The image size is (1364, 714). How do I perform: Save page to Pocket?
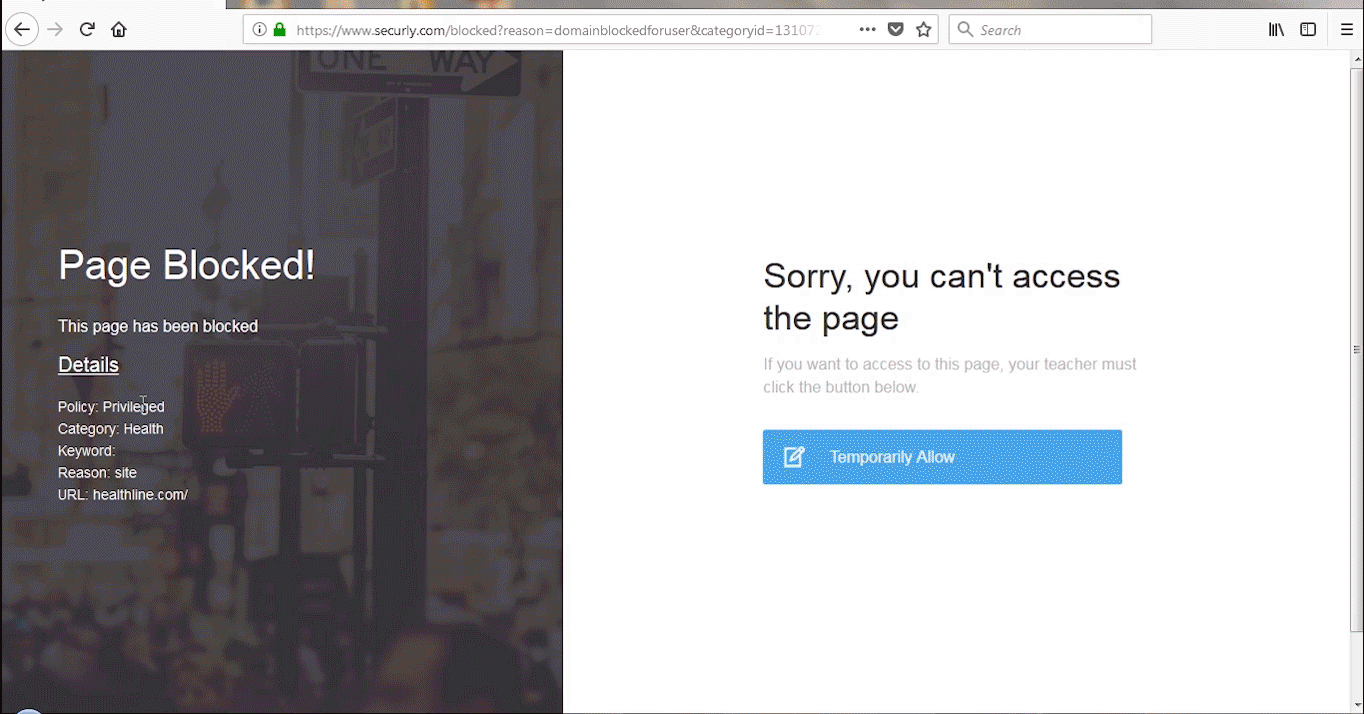point(896,30)
